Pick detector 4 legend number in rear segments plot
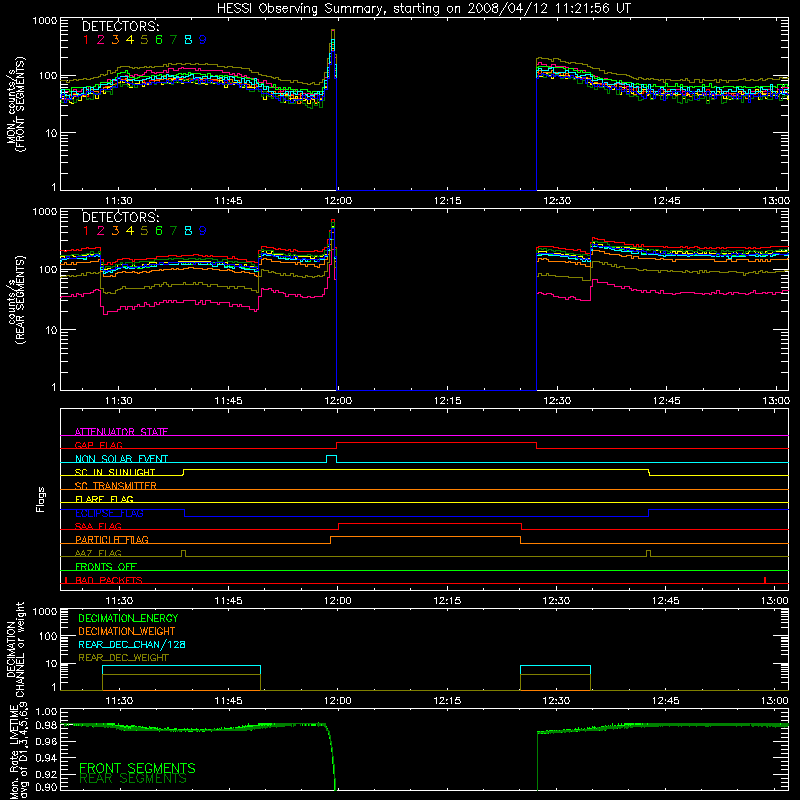Image resolution: width=800 pixels, height=800 pixels. click(130, 231)
